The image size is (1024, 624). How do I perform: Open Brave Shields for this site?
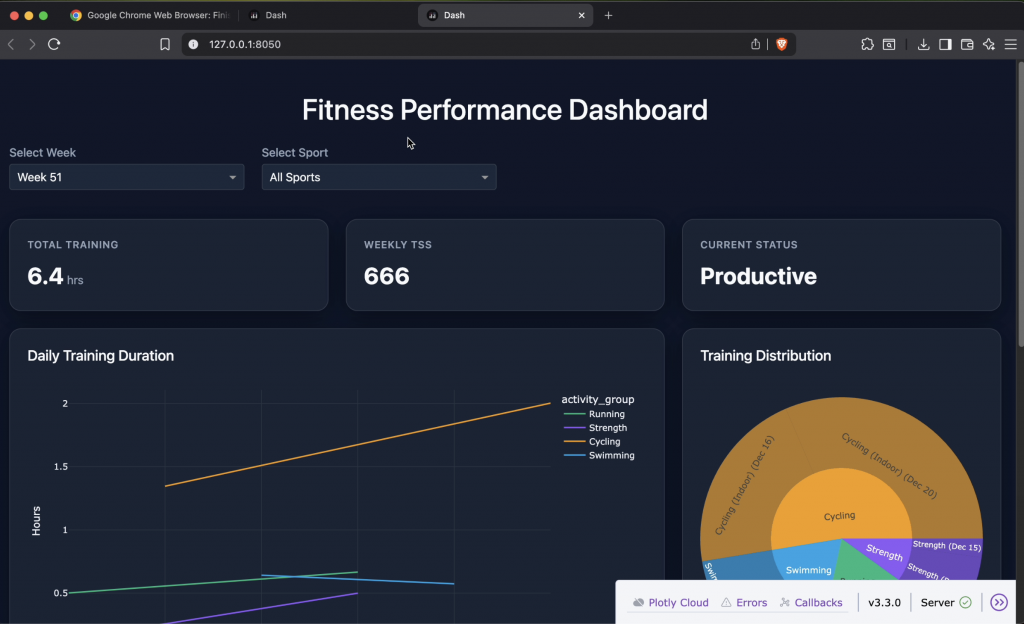782,44
